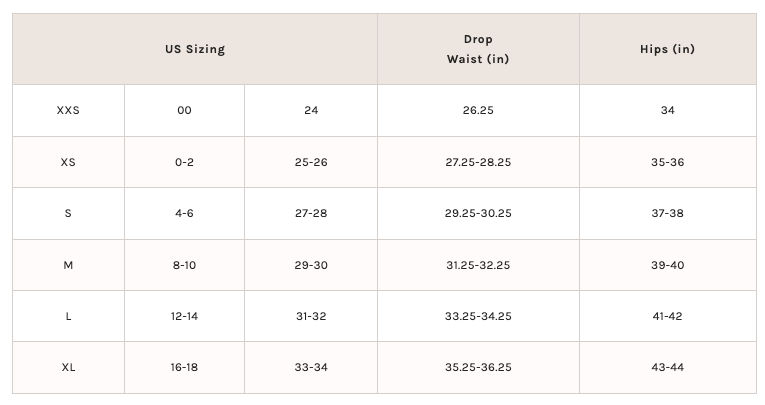Click the Hips (in) column header
Viewport: 765px width, 405px height.
click(x=667, y=49)
